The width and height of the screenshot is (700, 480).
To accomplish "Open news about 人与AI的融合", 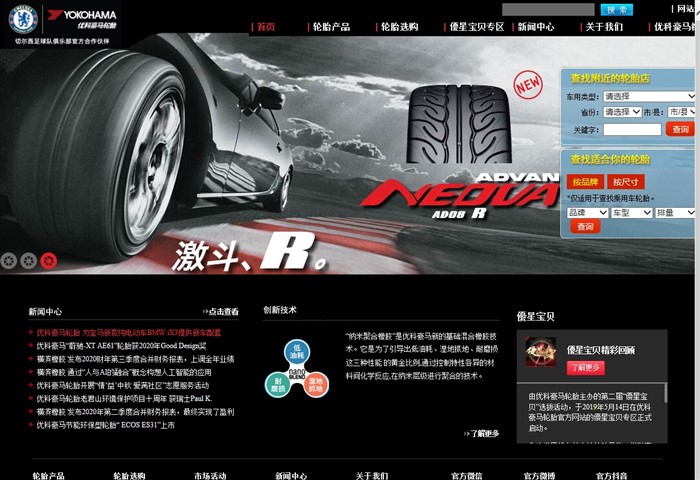I will (124, 372).
